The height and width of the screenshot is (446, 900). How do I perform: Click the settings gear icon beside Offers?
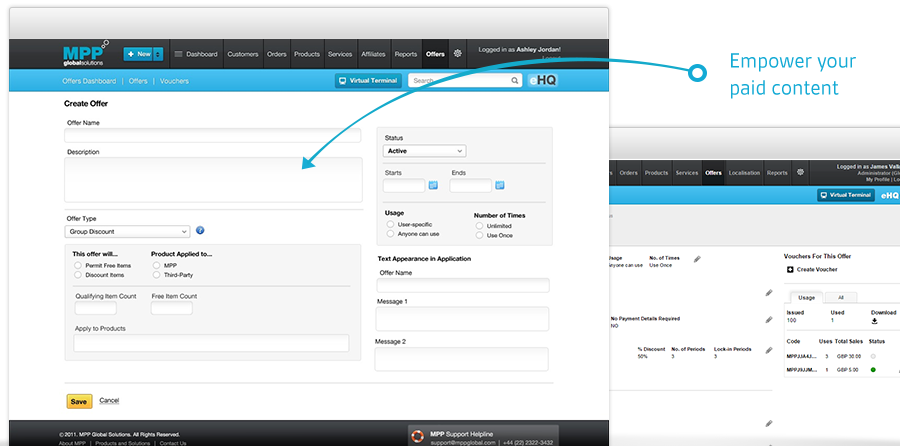pos(458,54)
